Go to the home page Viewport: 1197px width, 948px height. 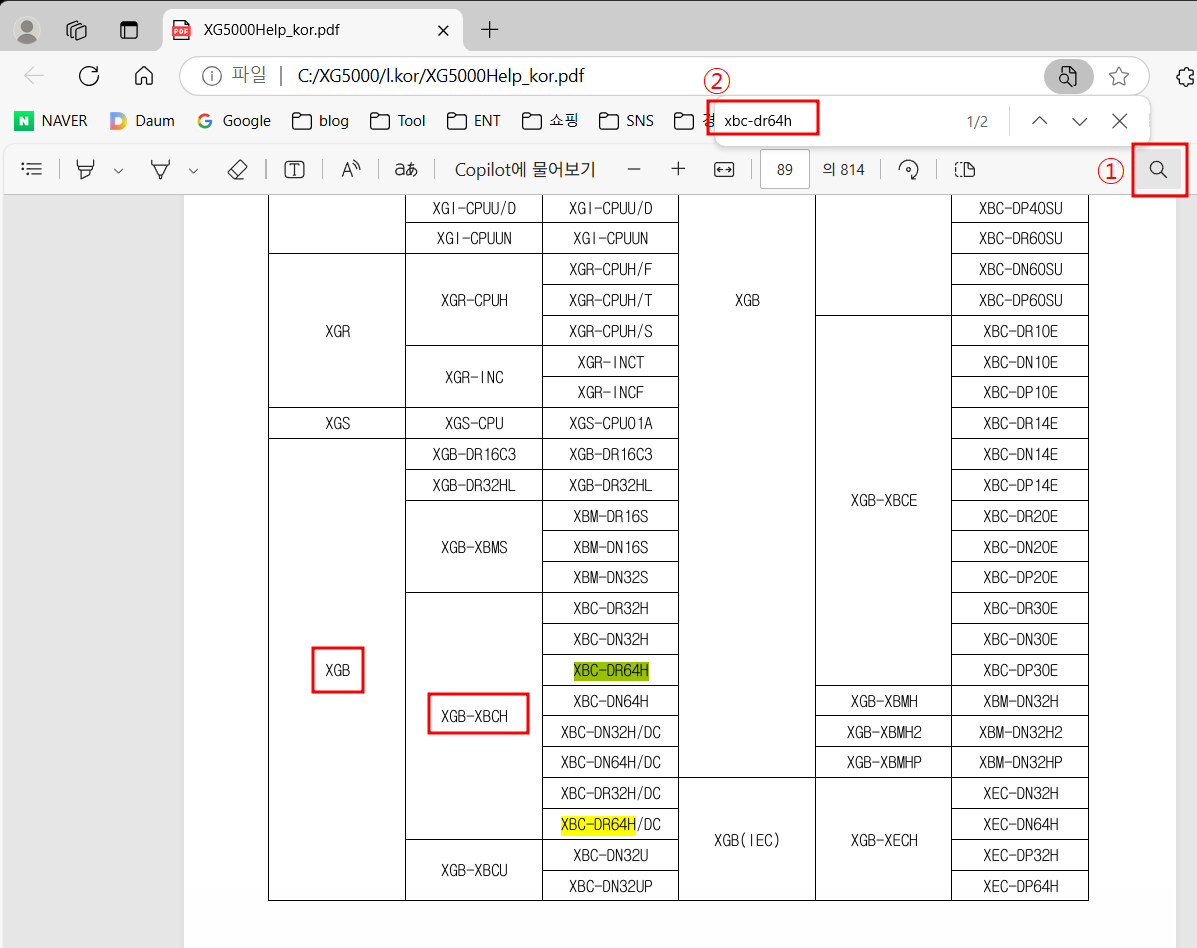[144, 76]
